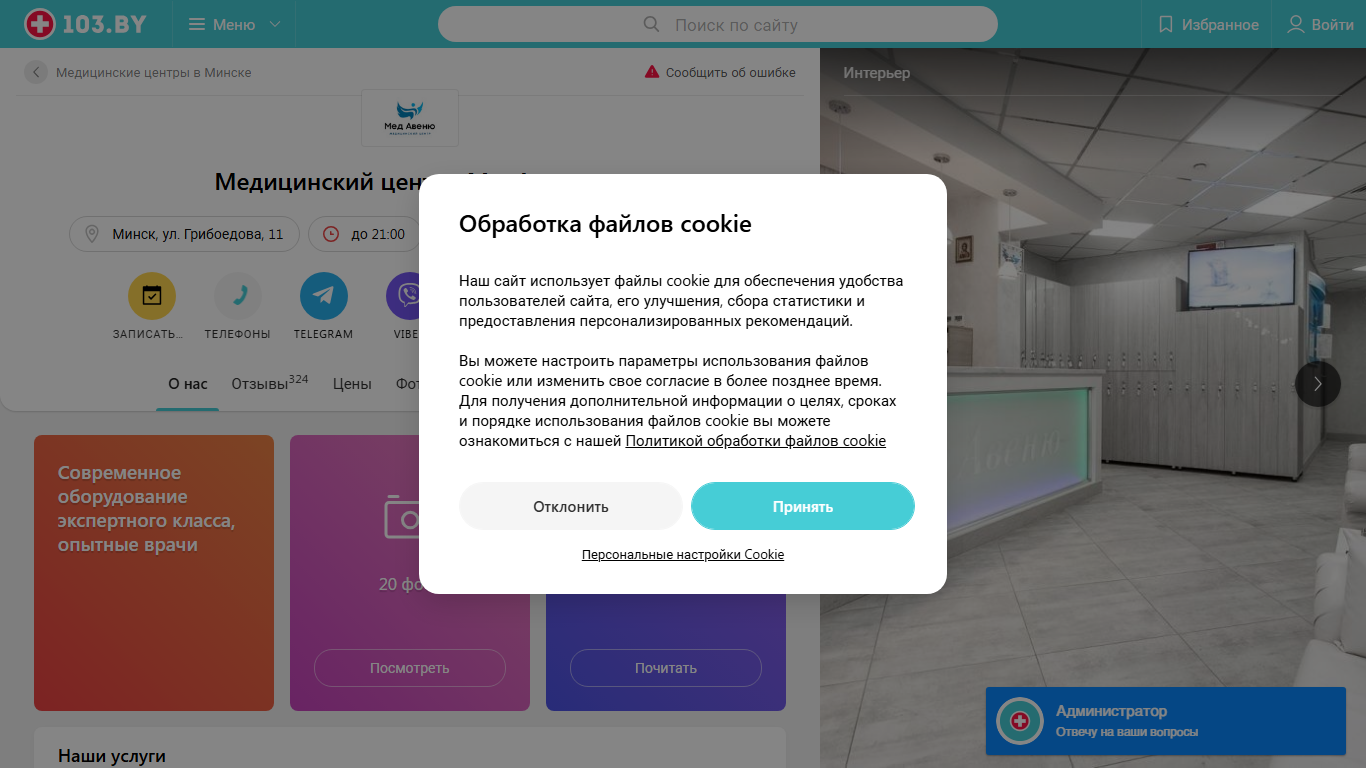1366x768 pixels.
Task: Switch to the Отзывы tab
Action: point(269,384)
